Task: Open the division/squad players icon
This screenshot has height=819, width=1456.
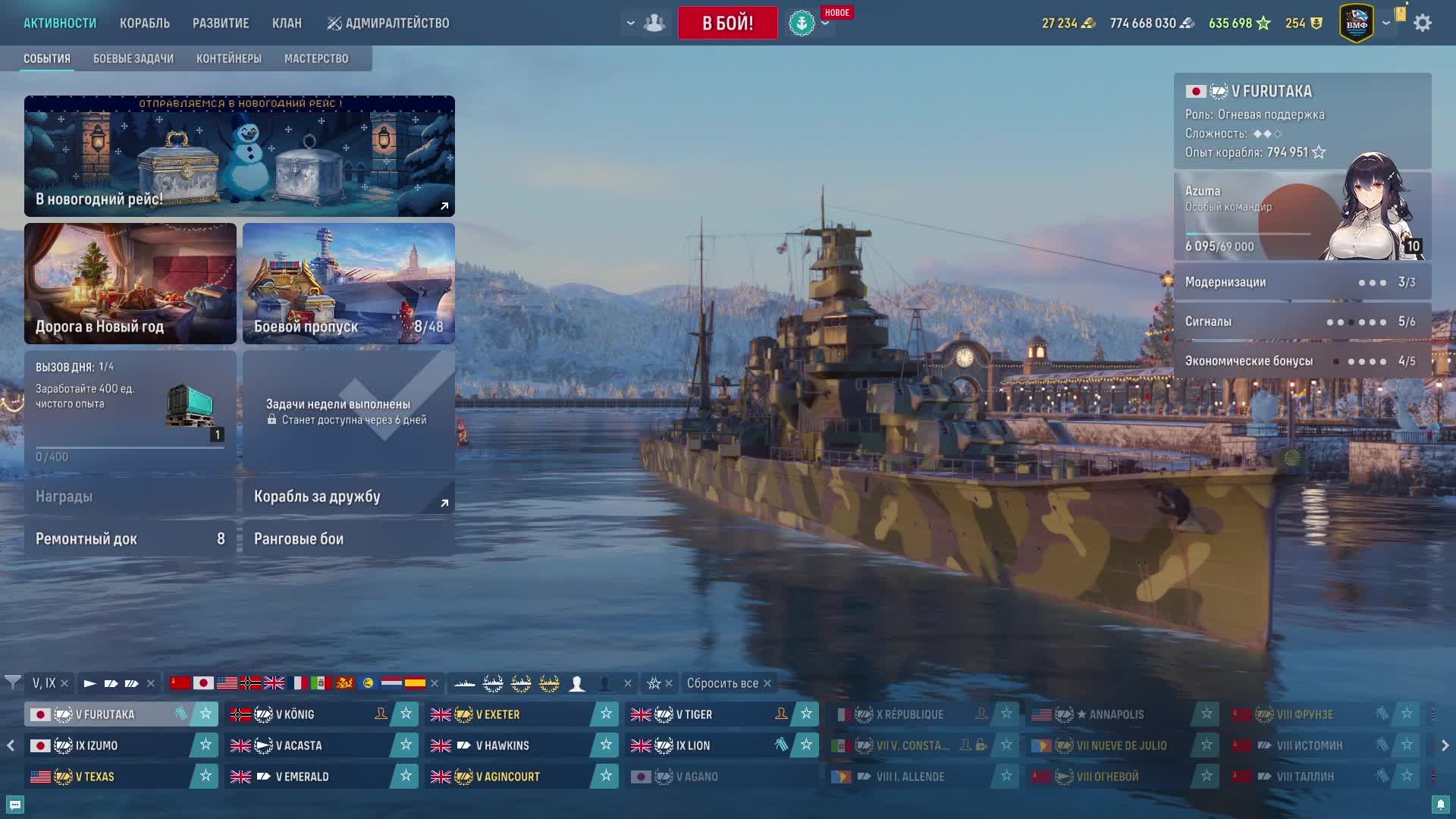Action: 654,23
